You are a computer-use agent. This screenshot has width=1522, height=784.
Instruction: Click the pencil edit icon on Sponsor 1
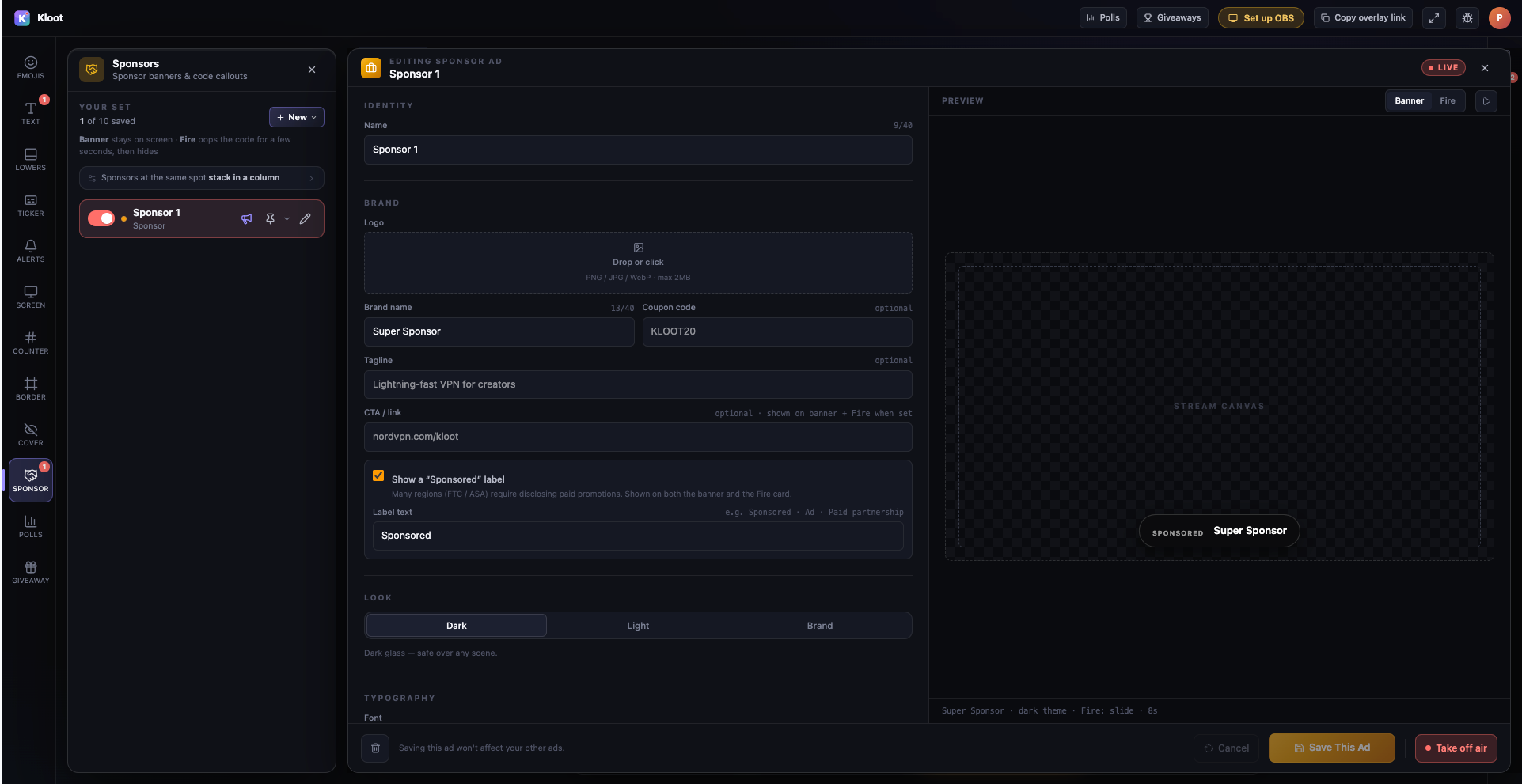(x=306, y=219)
